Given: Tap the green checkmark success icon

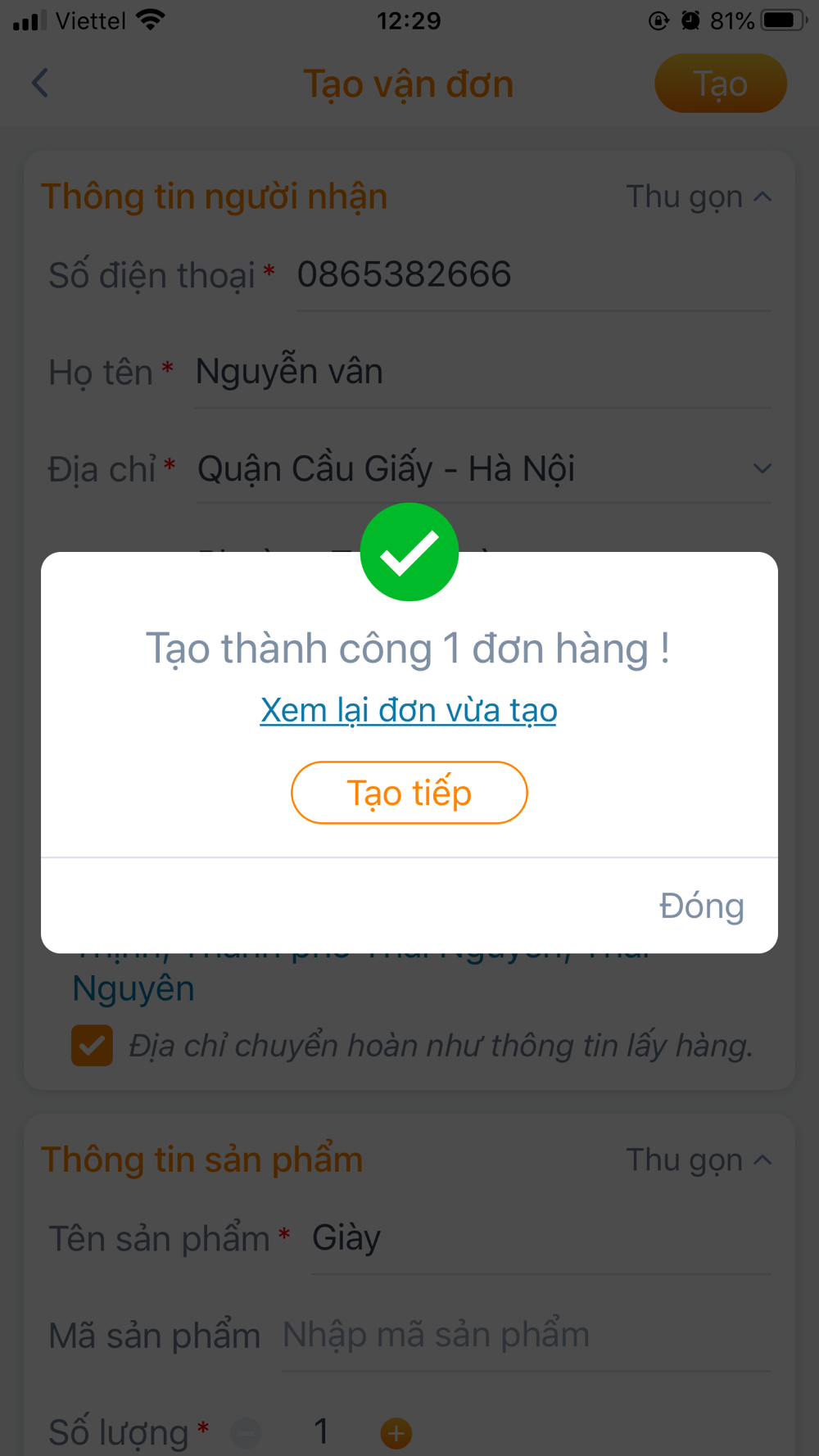Looking at the screenshot, I should 409,552.
